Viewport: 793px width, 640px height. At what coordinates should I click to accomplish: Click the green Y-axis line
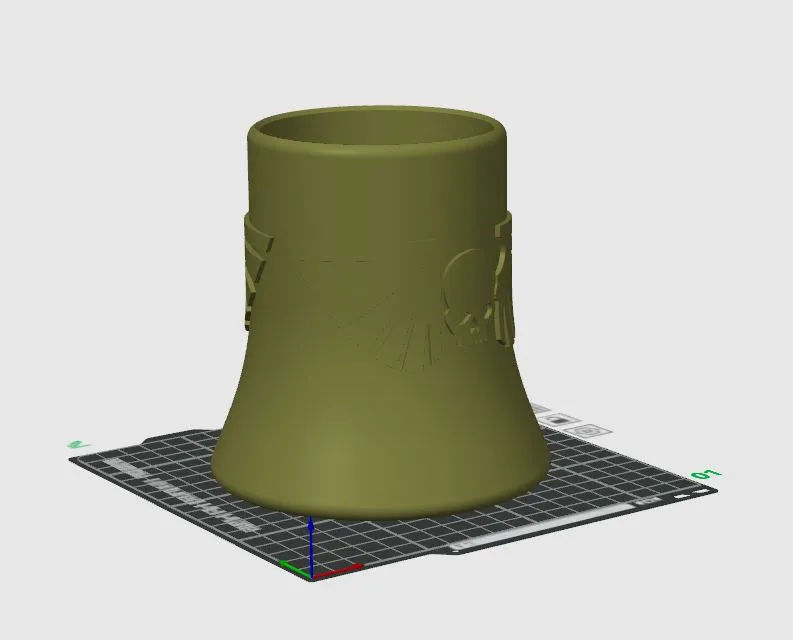click(x=295, y=569)
